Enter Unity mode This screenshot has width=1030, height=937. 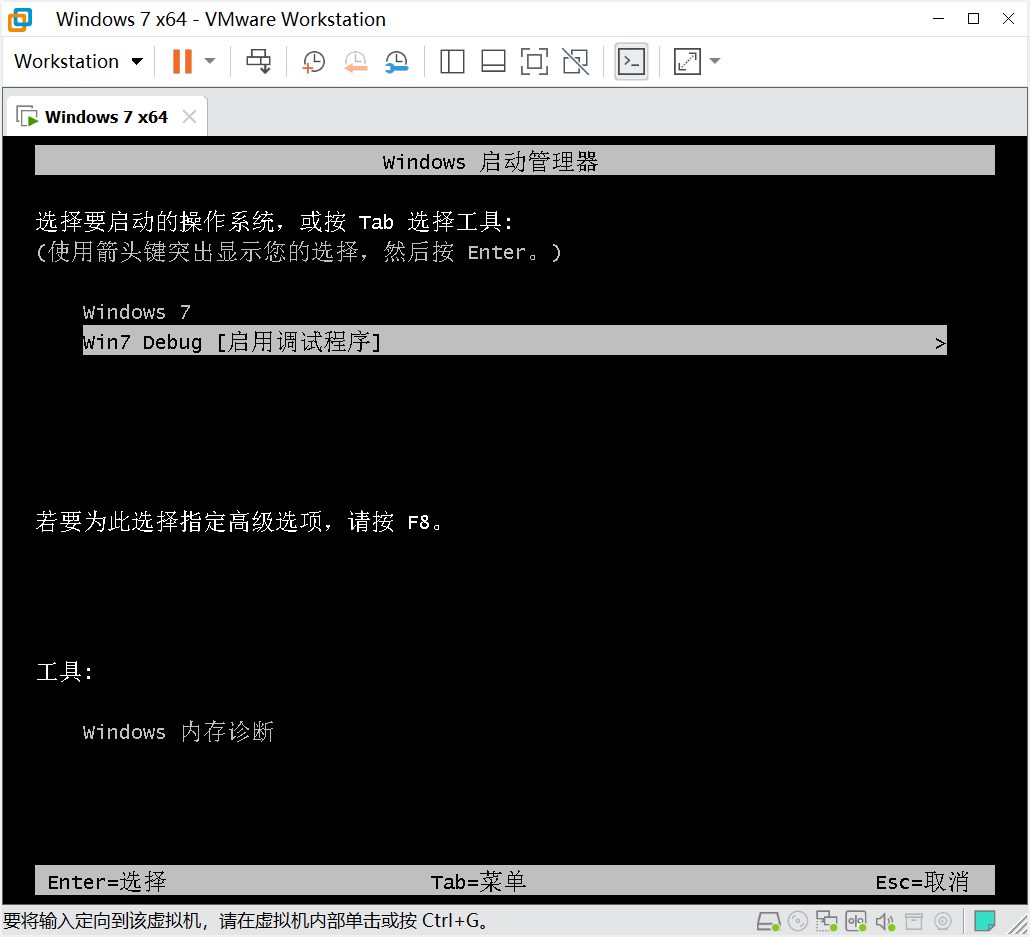point(575,61)
